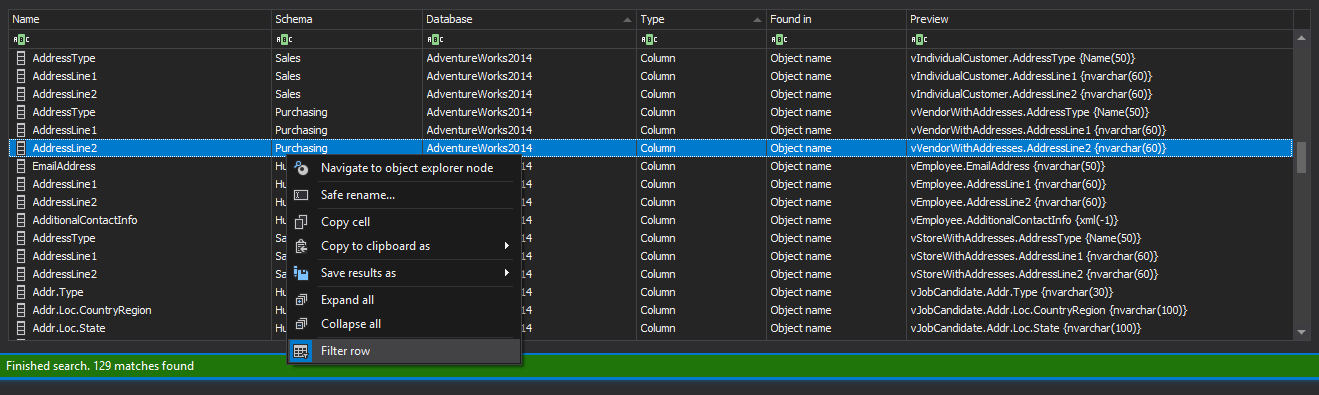Click the Preview column filter condition ABC icon
The image size is (1319, 395).
[918, 39]
